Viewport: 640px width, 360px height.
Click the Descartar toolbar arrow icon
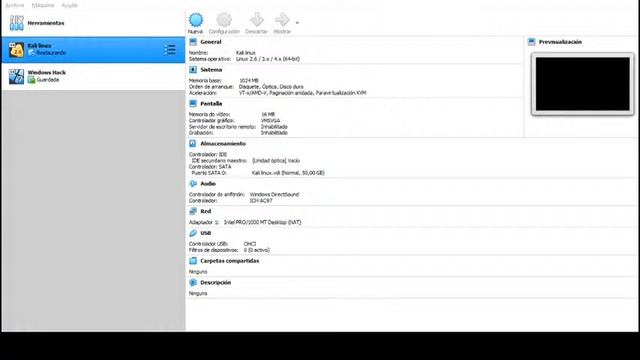[256, 20]
